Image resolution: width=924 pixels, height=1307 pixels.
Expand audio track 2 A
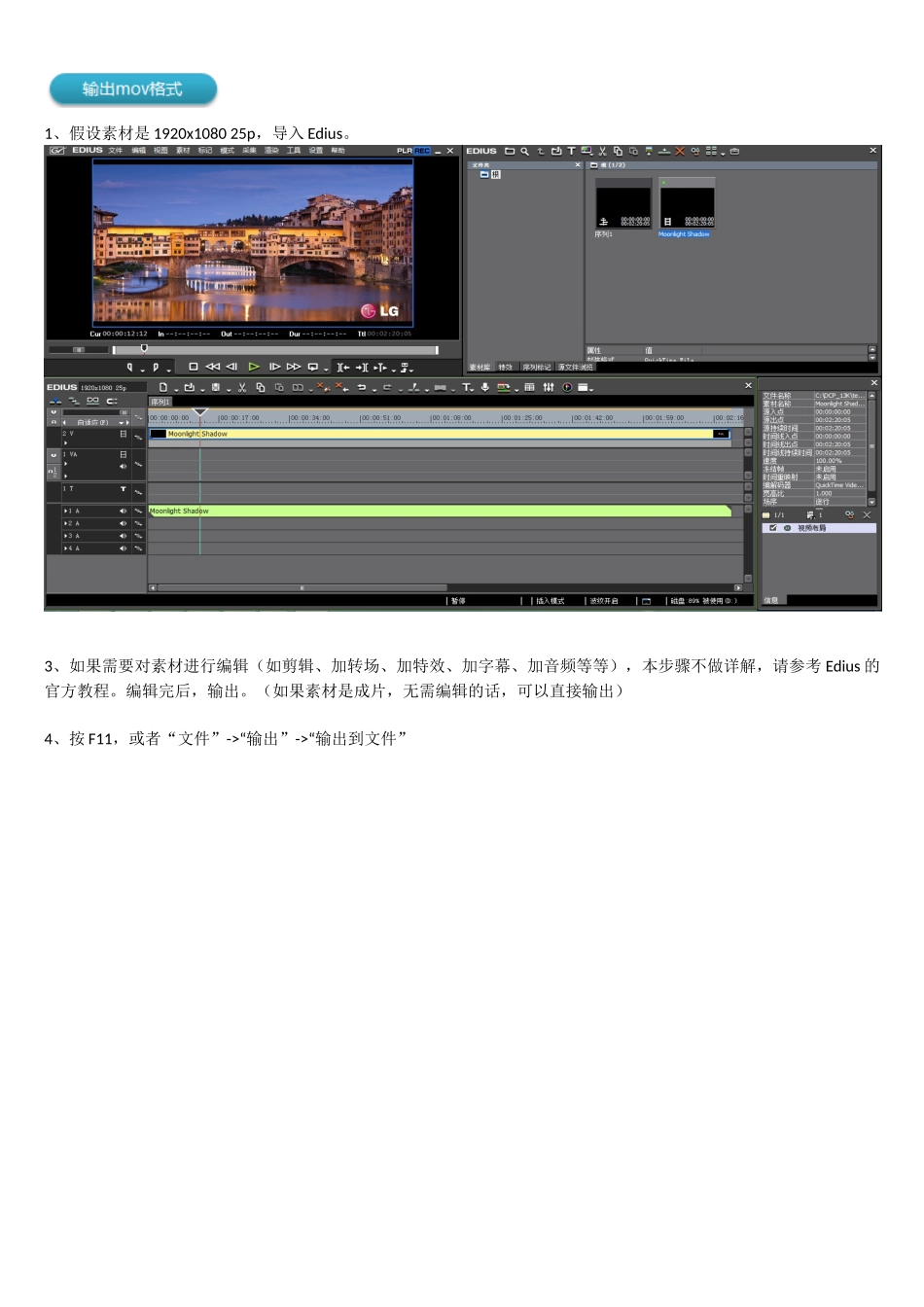pyautogui.click(x=65, y=523)
